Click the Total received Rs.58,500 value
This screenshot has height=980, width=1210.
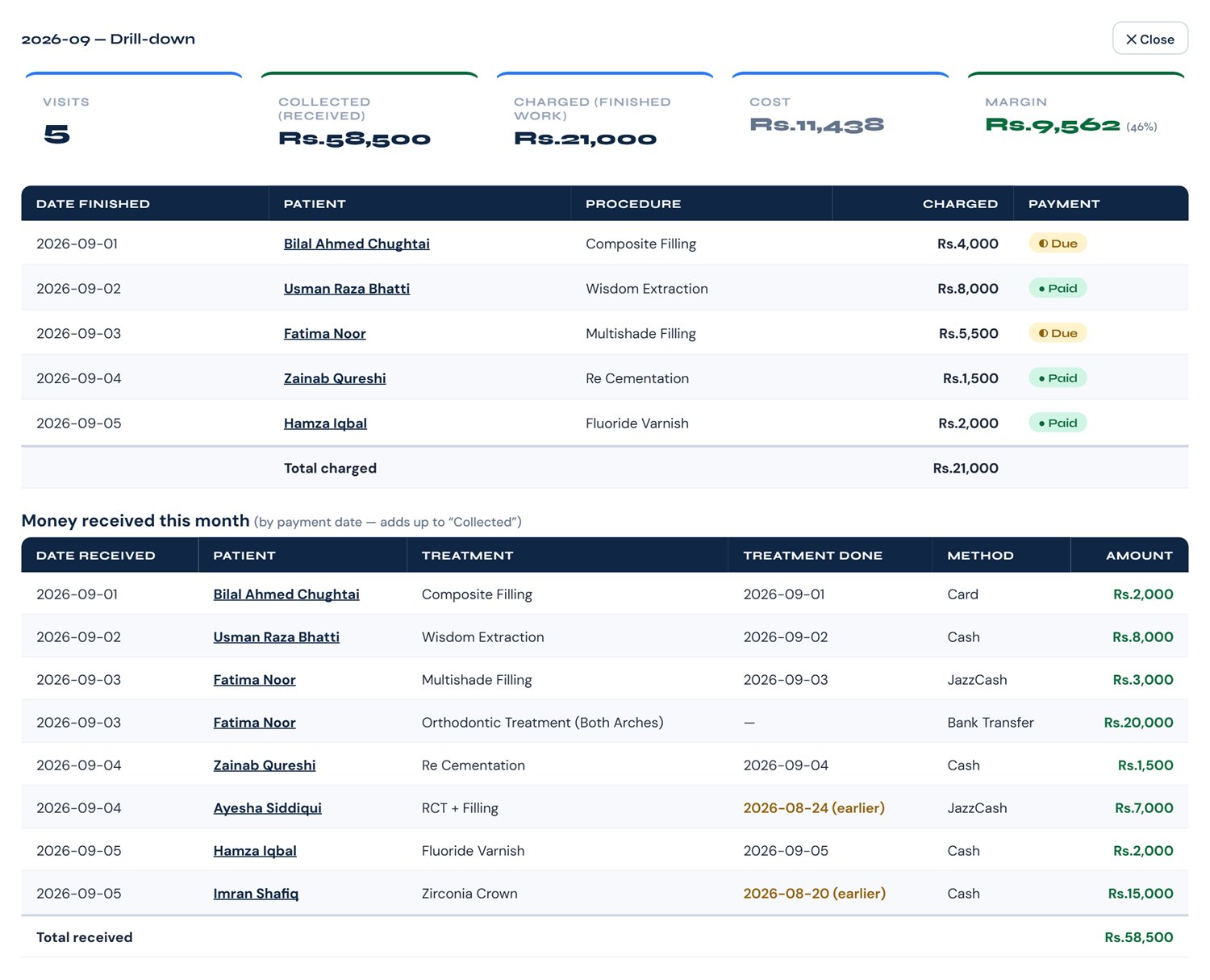coord(1139,937)
